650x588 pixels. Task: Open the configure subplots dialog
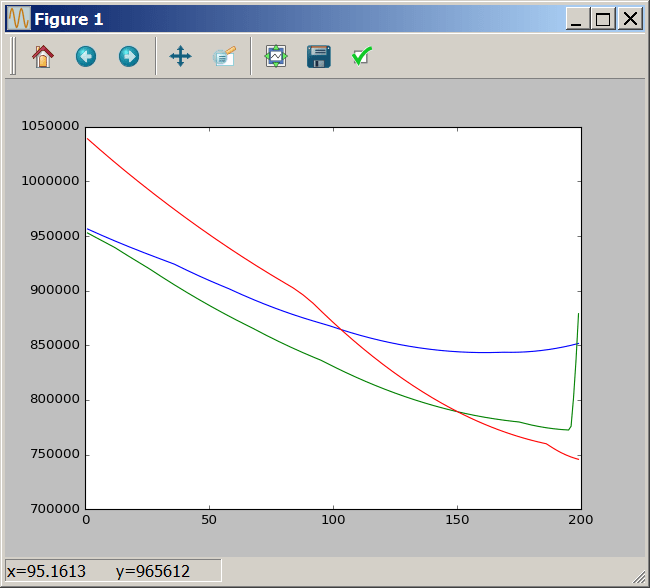[x=276, y=56]
